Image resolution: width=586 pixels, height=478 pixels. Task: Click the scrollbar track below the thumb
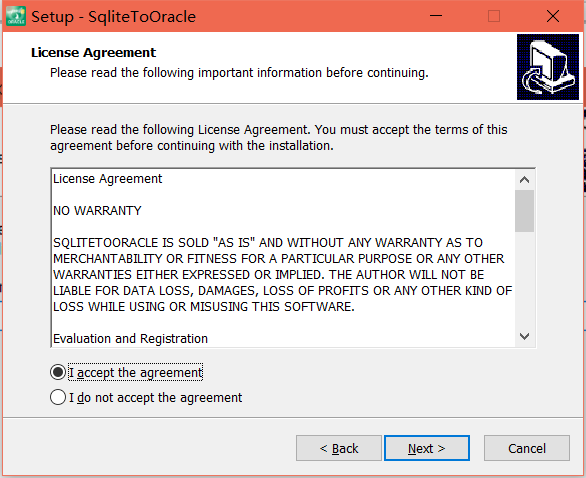point(524,279)
